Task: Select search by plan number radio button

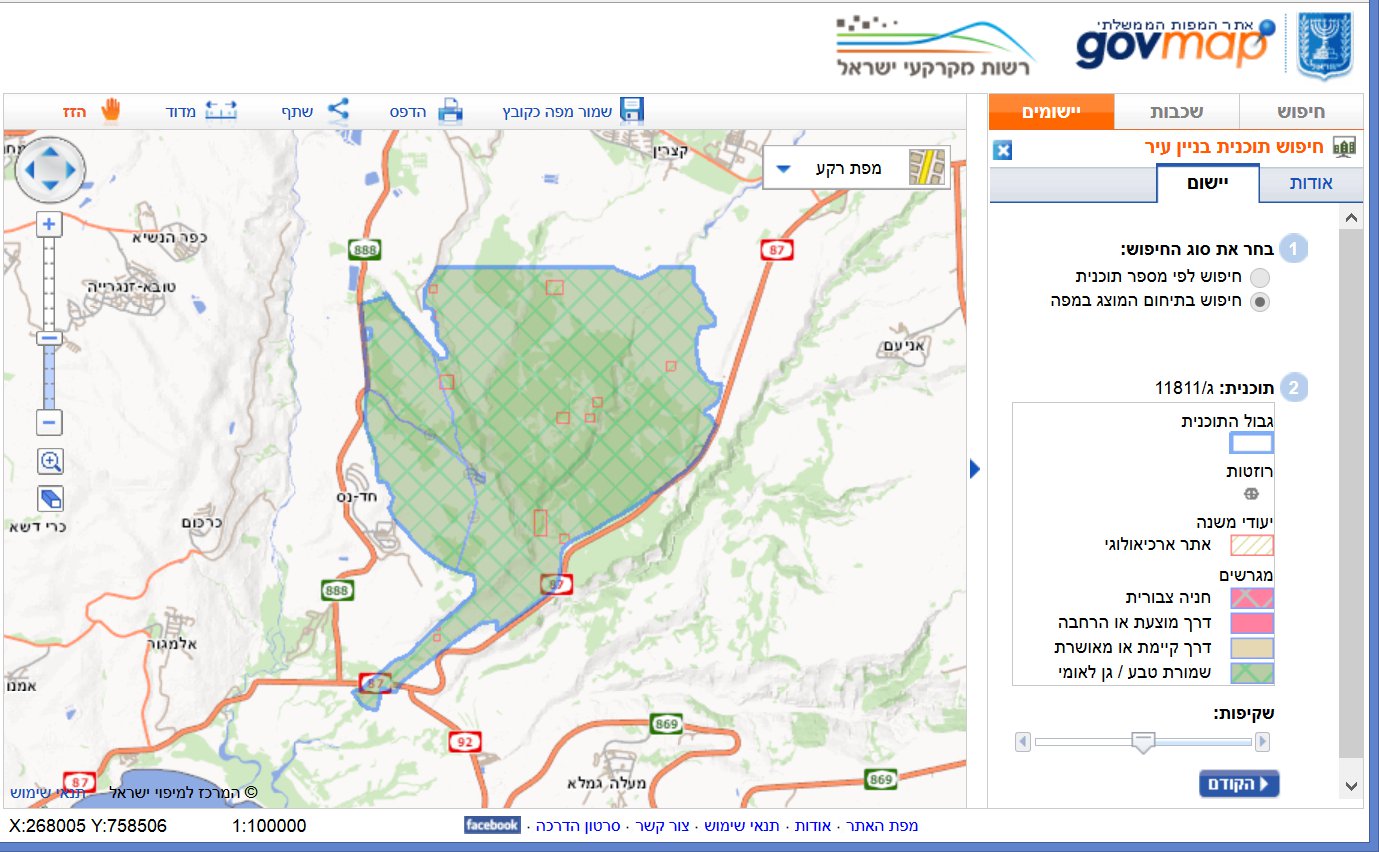Action: (1261, 277)
